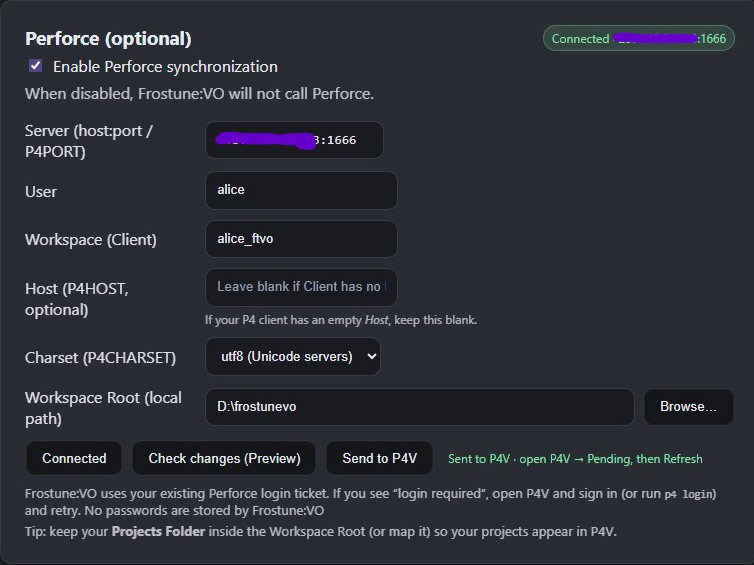Click the Perforce (optional) heading

tap(108, 39)
